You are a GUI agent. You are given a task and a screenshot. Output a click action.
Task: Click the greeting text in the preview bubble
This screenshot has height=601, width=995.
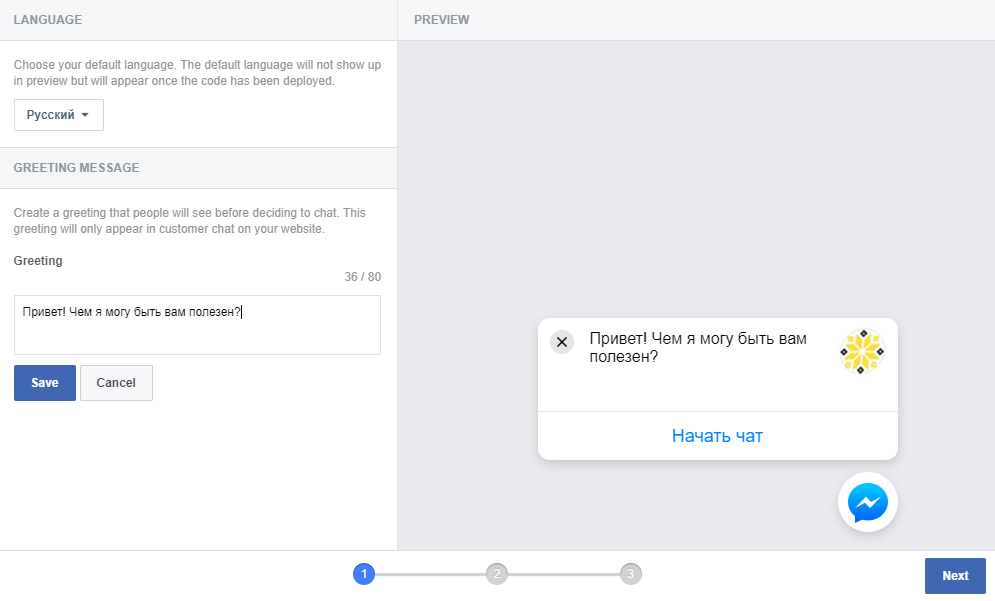(x=697, y=348)
